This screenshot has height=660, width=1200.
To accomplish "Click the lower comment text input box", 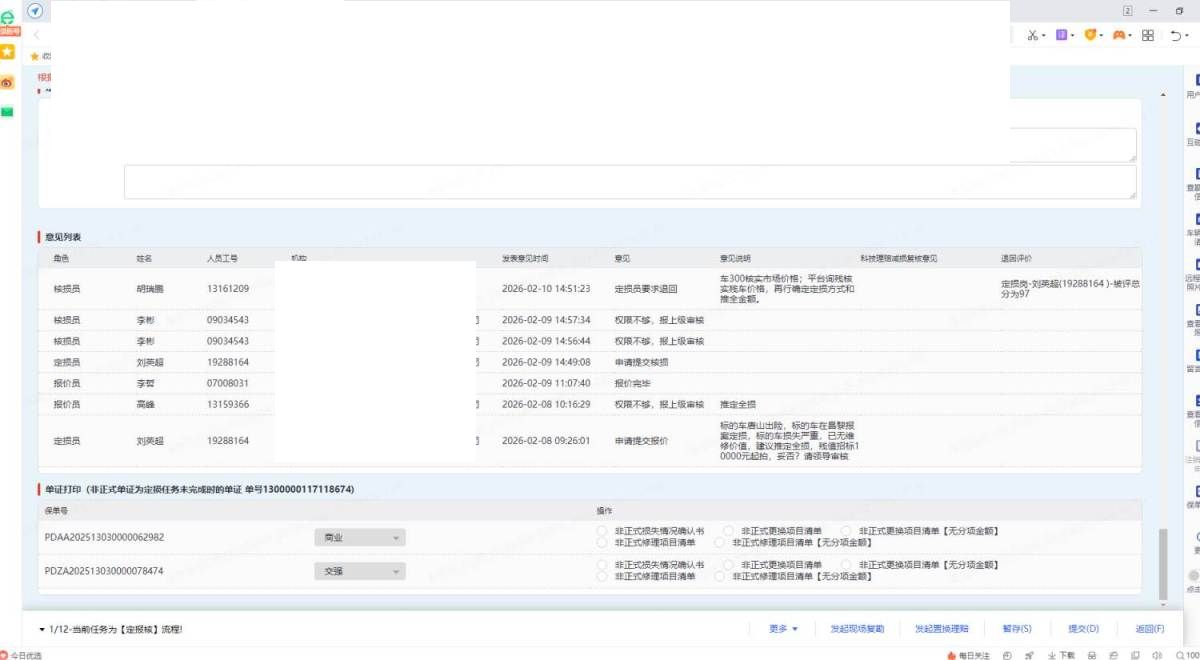I will 630,182.
